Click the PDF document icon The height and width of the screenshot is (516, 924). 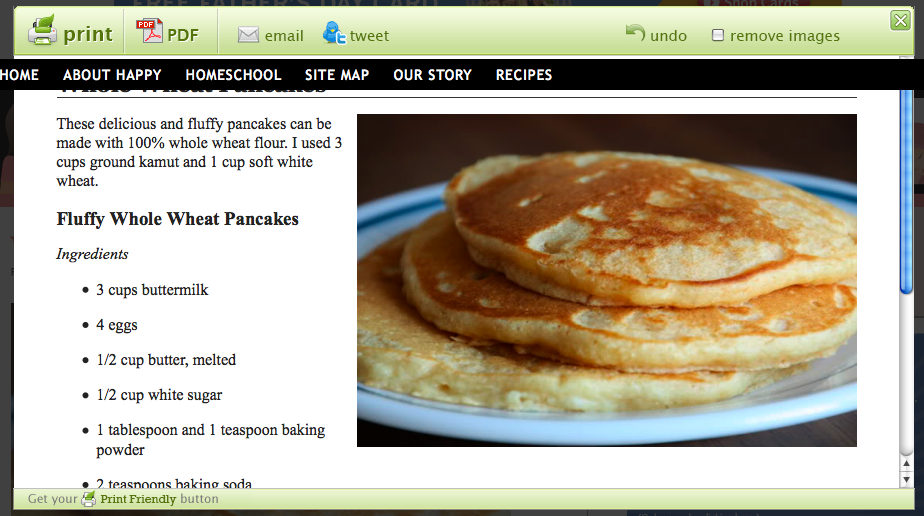point(149,31)
